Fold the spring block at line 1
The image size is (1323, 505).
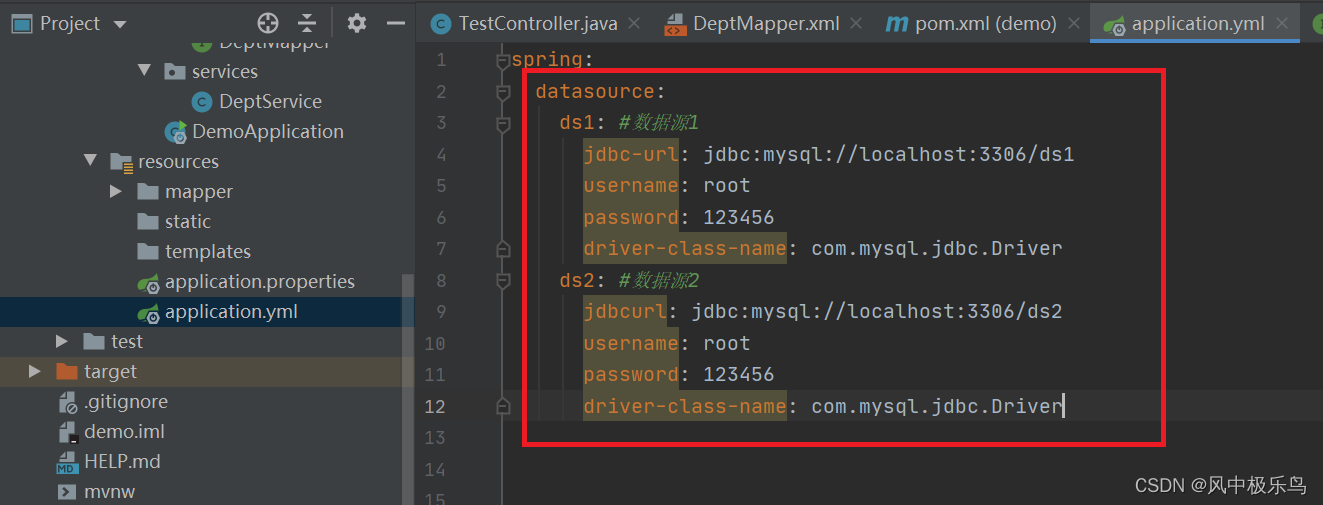503,60
